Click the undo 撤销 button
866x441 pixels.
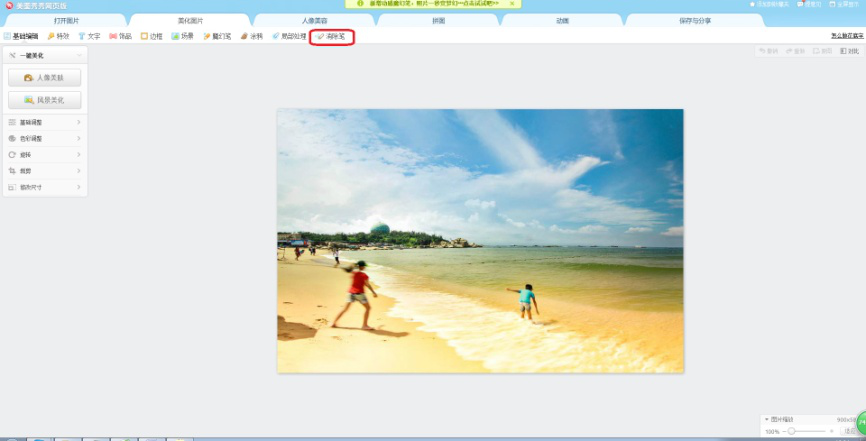click(x=768, y=51)
